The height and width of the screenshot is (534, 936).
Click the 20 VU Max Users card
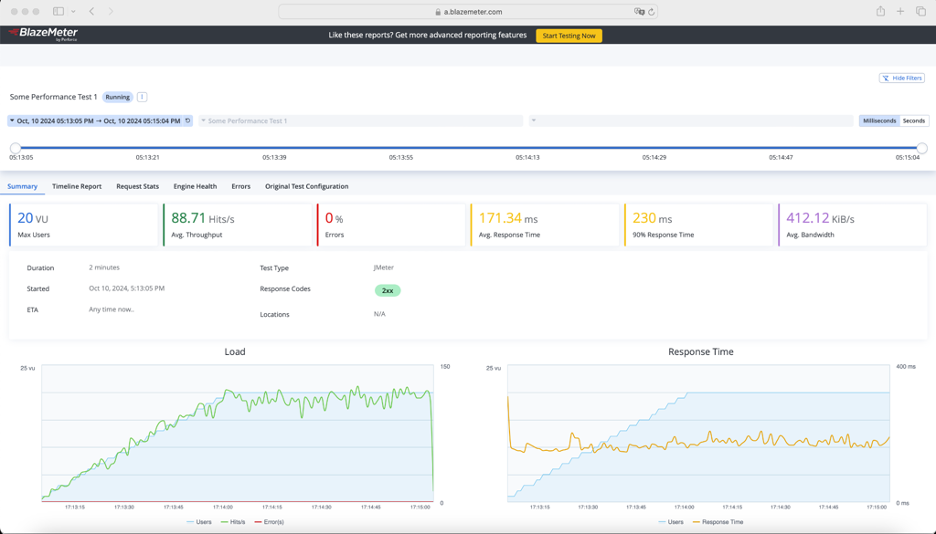coord(84,225)
